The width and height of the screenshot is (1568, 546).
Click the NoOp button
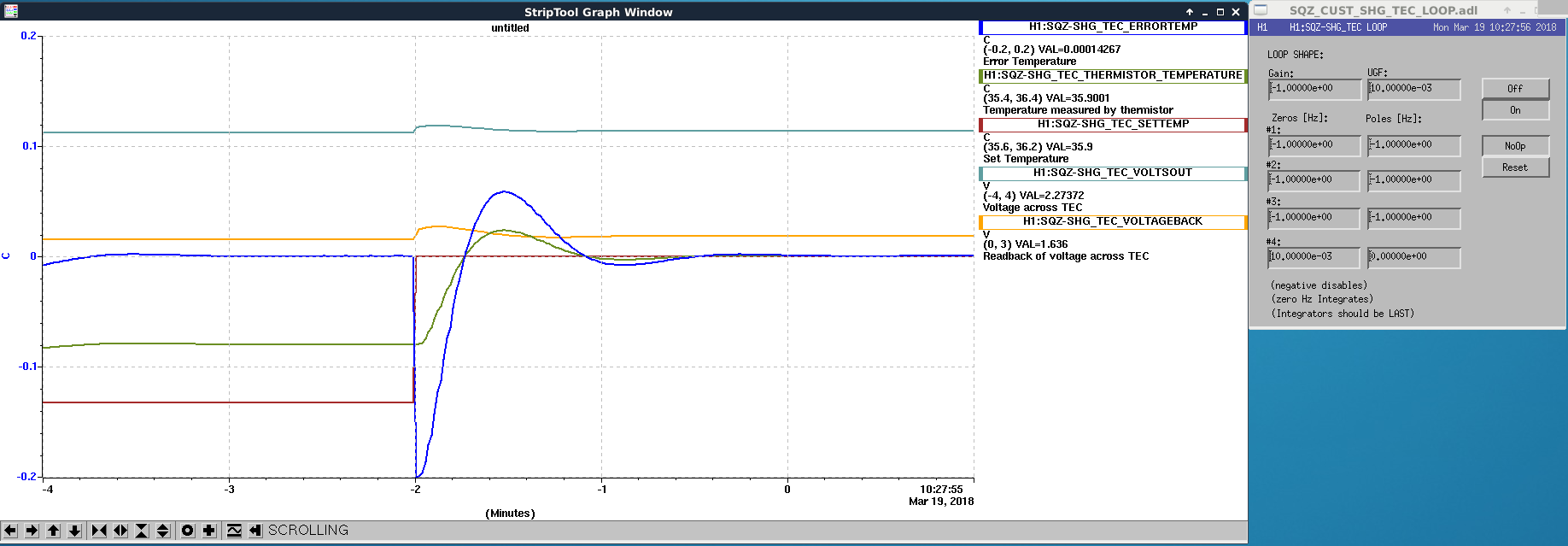click(x=1515, y=146)
